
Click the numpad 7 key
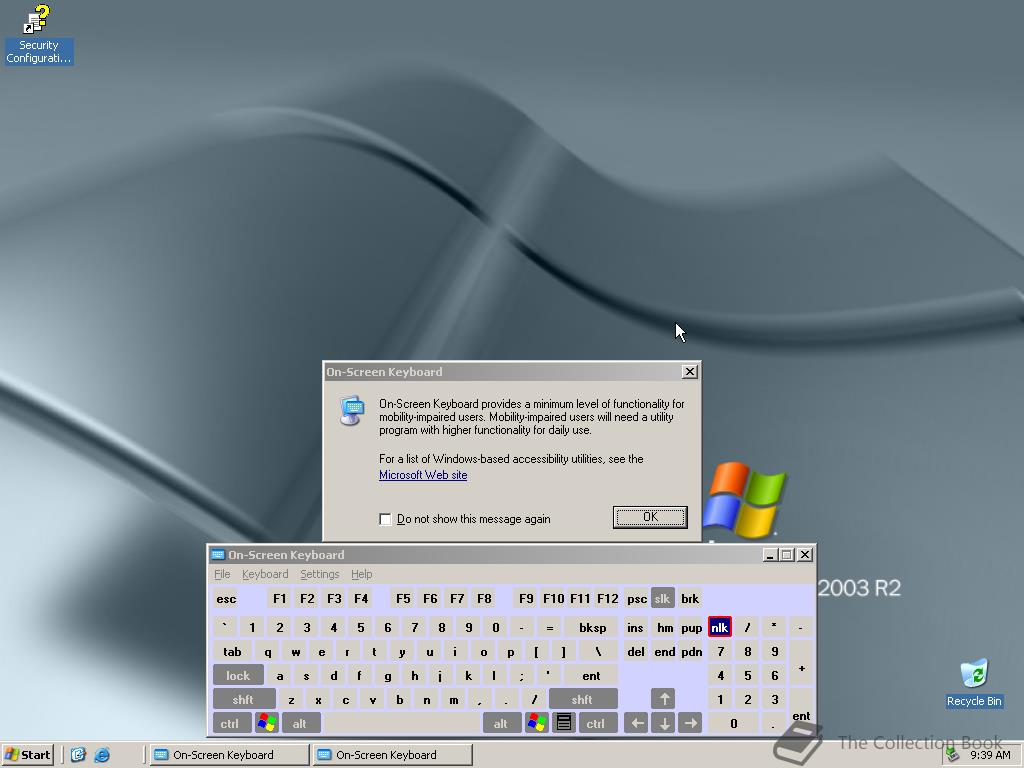tap(720, 651)
